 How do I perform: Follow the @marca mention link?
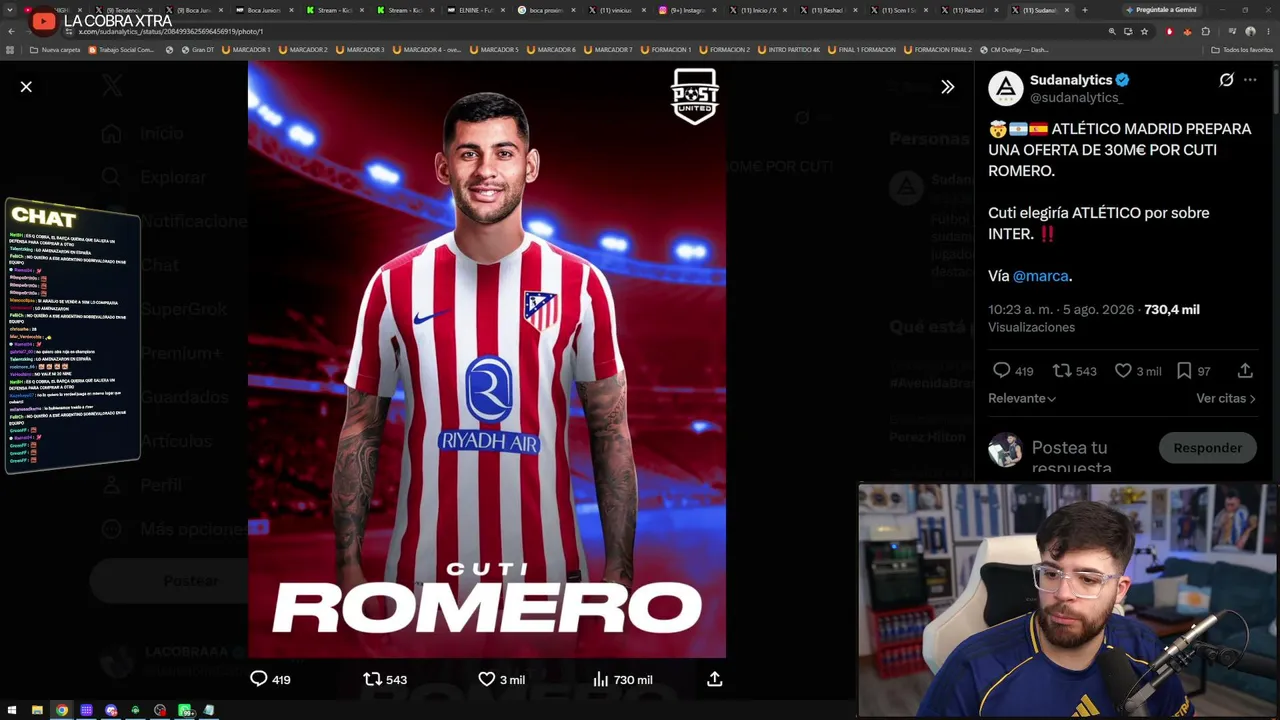point(1041,276)
